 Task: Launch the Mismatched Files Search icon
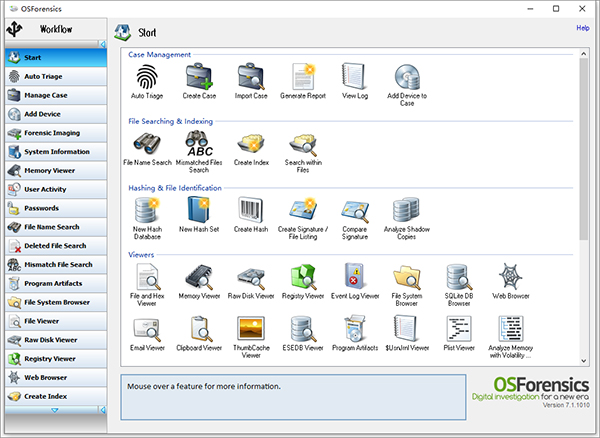[199, 143]
